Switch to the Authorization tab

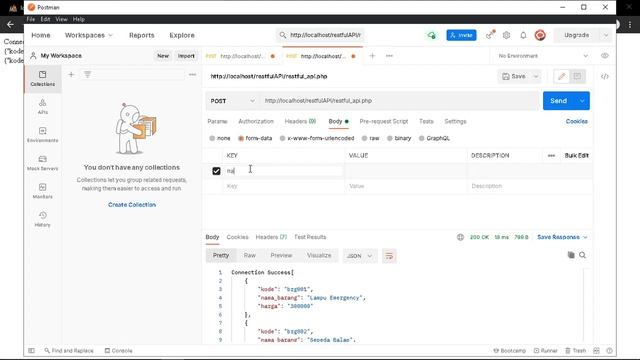(x=256, y=121)
